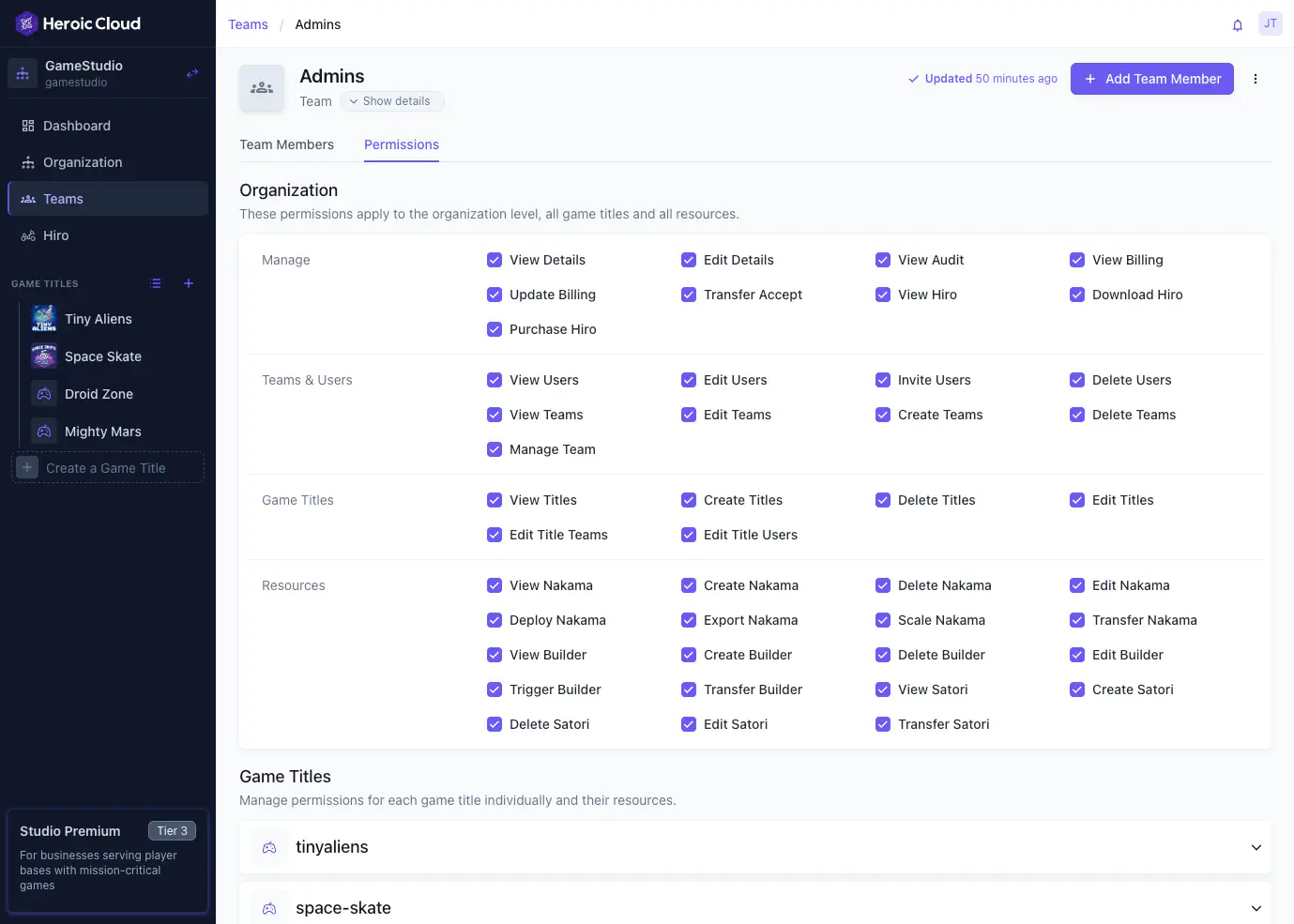This screenshot has width=1294, height=924.
Task: Select the Space Skate game icon
Action: pos(43,356)
